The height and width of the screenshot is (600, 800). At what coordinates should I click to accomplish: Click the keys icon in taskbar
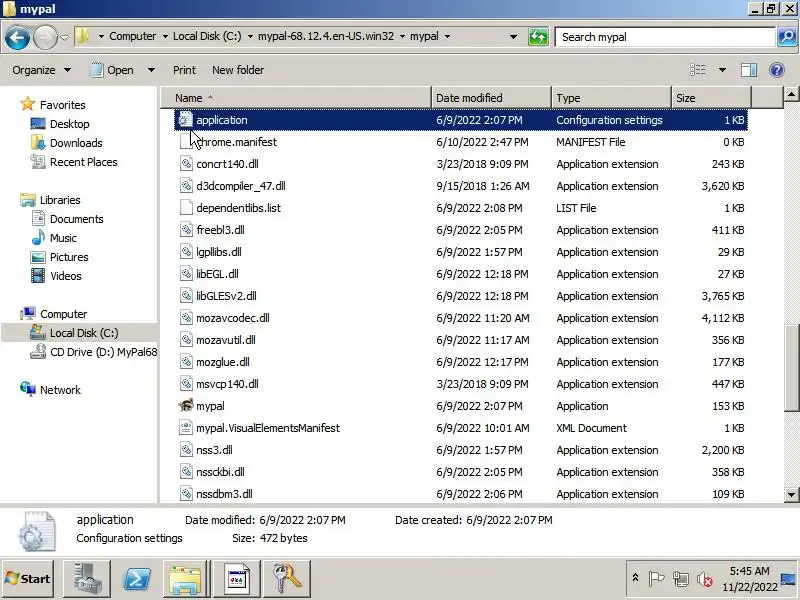click(x=287, y=579)
